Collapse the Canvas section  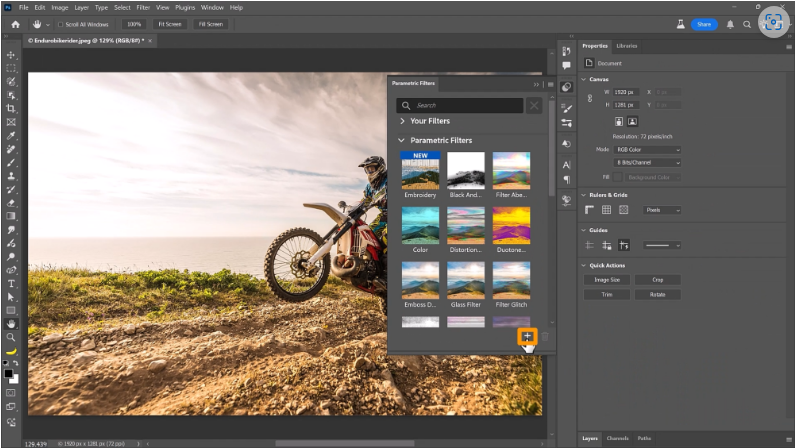(584, 80)
